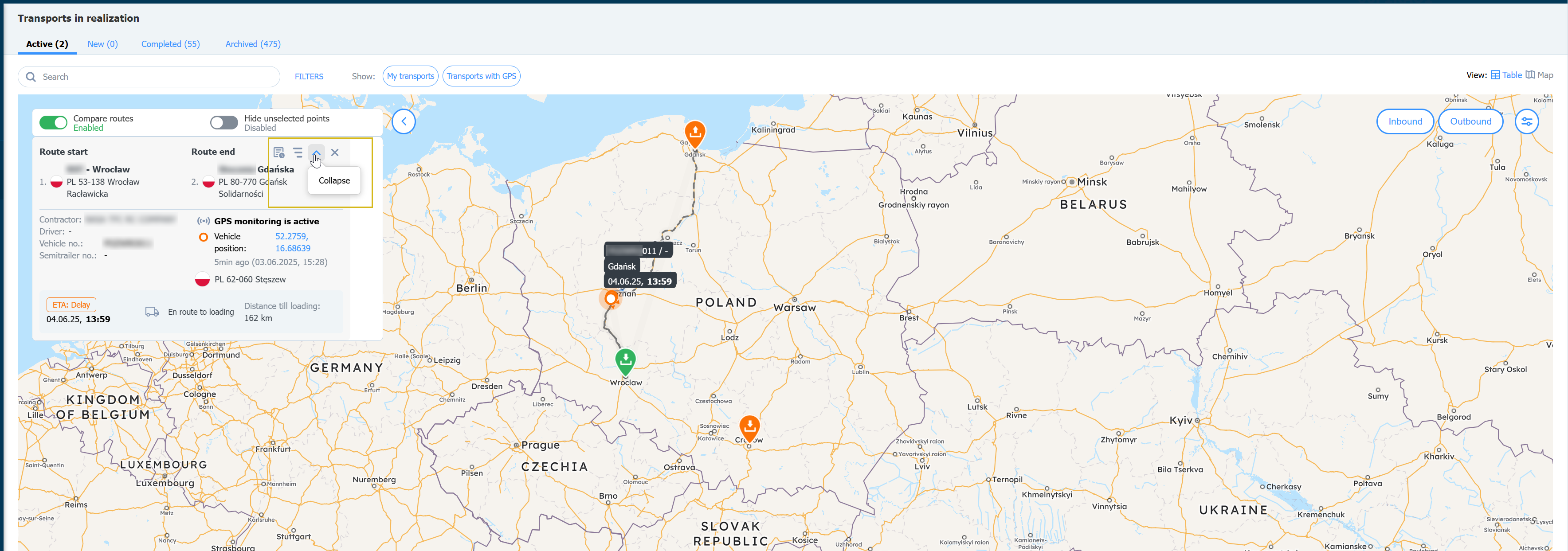Click '5min ago (03.06.2025, 15:28)' timestamp
This screenshot has height=551, width=1568.
point(271,262)
